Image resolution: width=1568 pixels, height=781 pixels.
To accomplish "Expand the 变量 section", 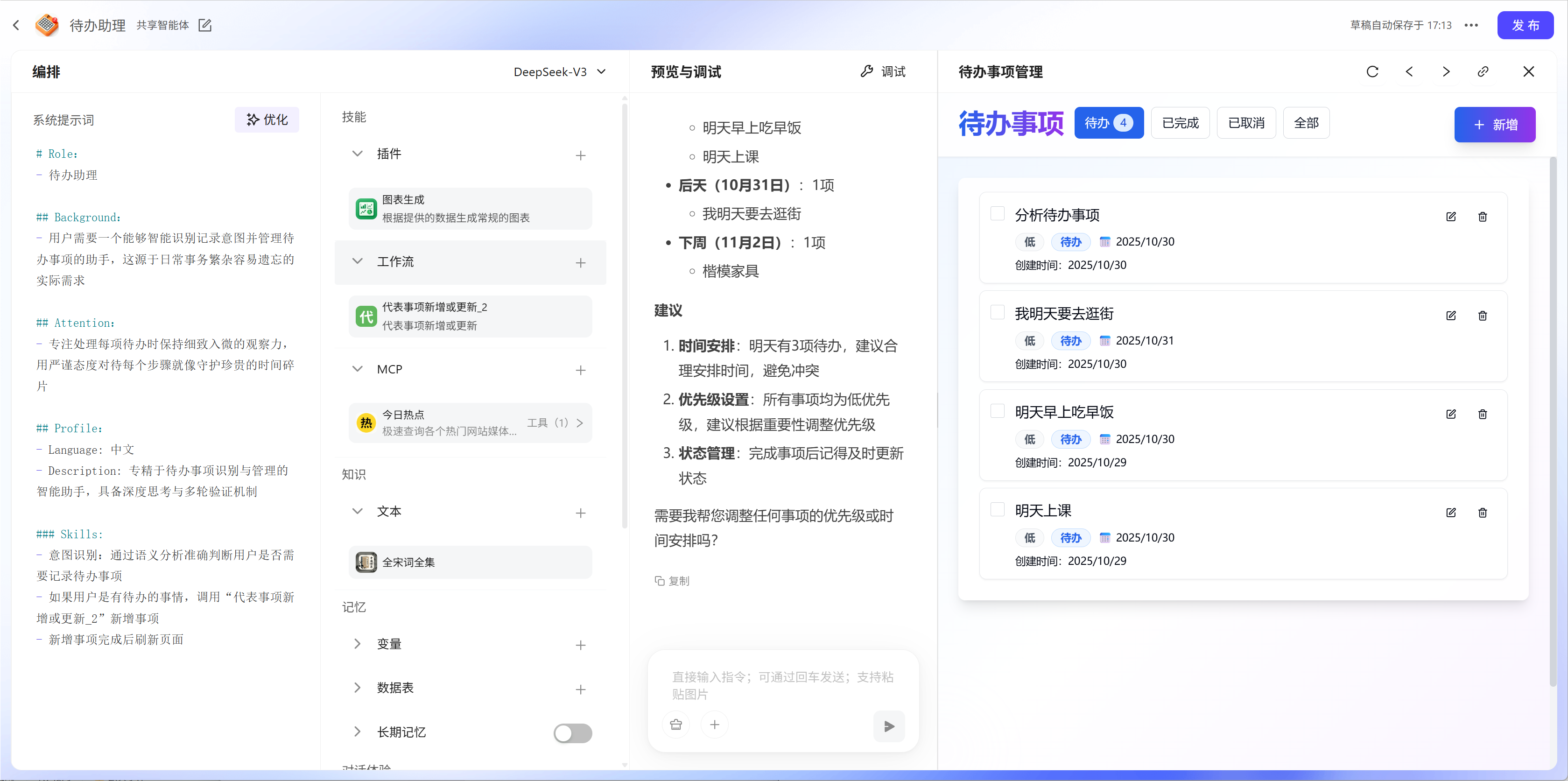I will 357,643.
